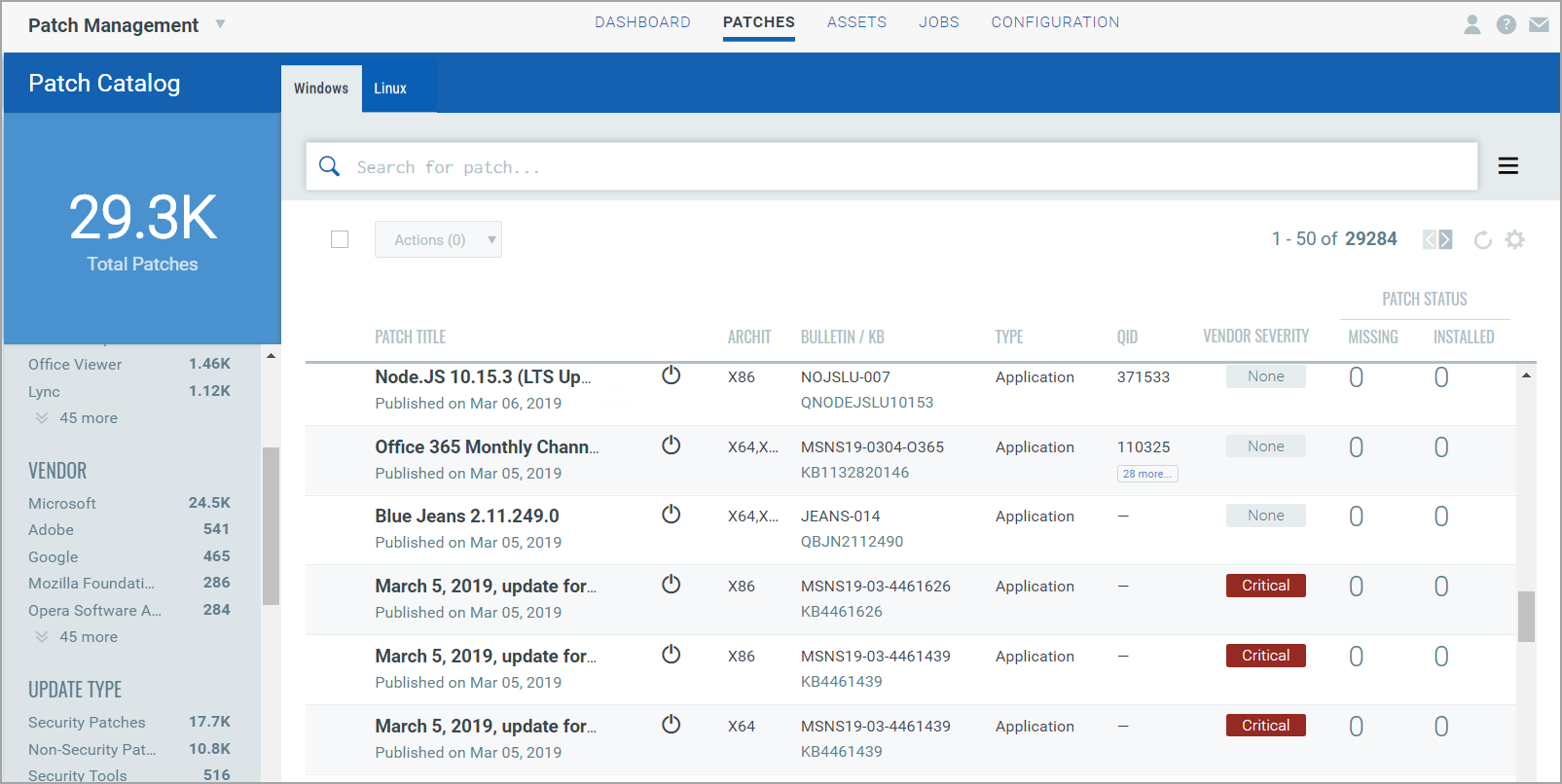The width and height of the screenshot is (1562, 784).
Task: Open the Jobs tab
Action: point(939,22)
